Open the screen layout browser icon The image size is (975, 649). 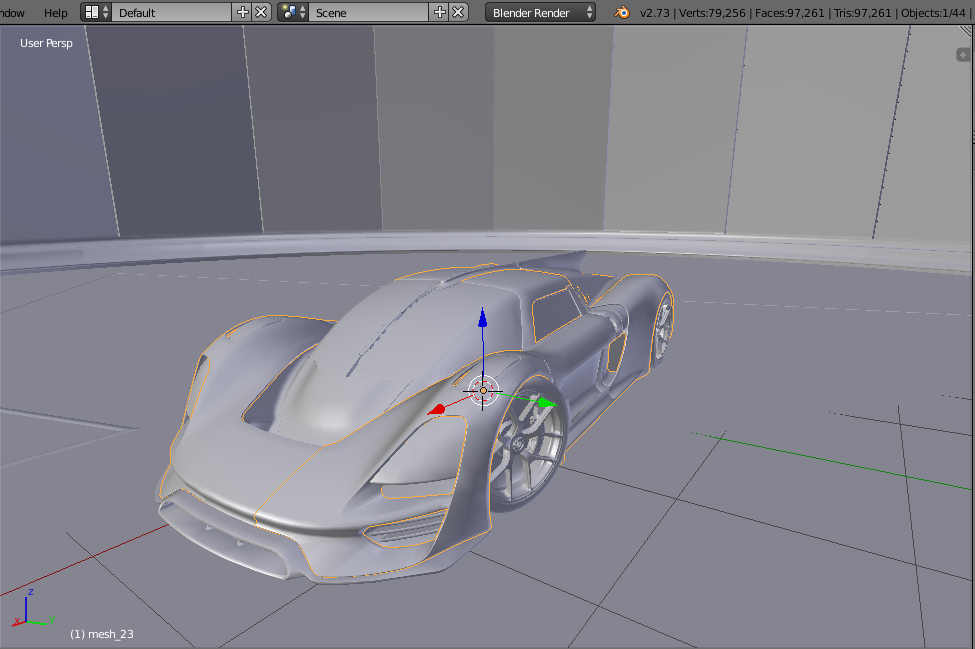pyautogui.click(x=96, y=12)
